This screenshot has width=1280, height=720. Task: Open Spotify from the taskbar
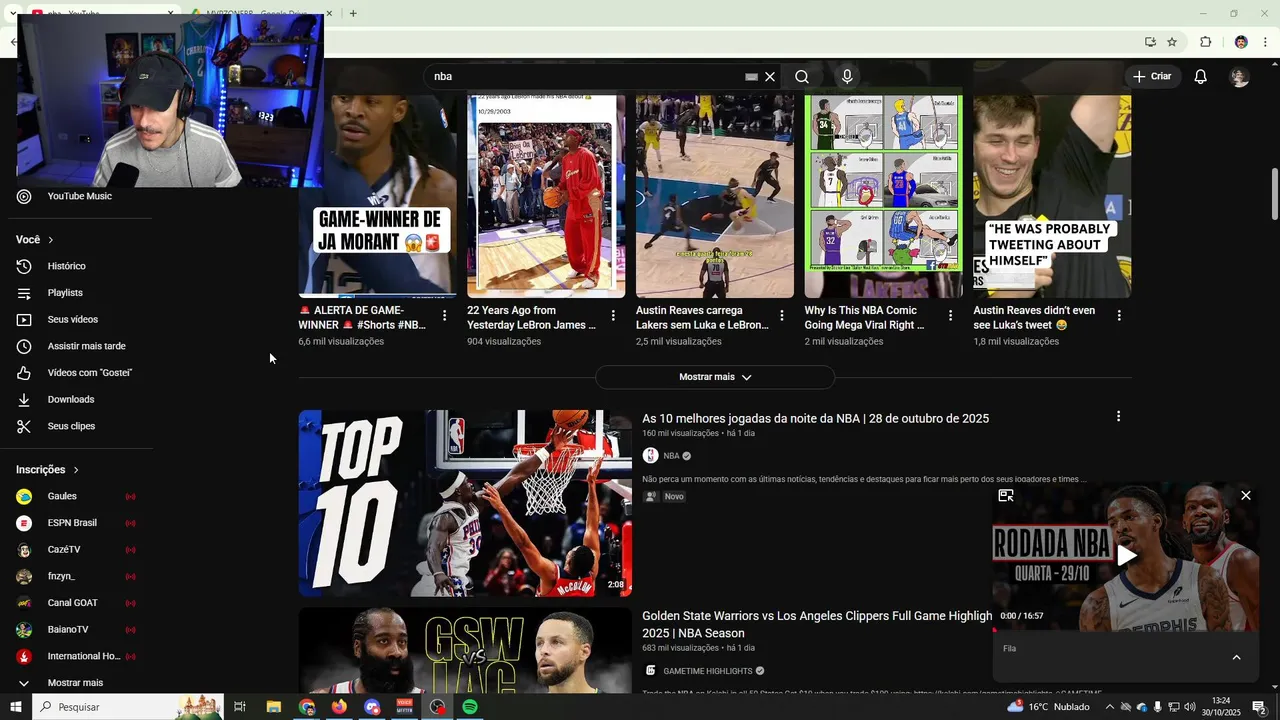point(470,707)
